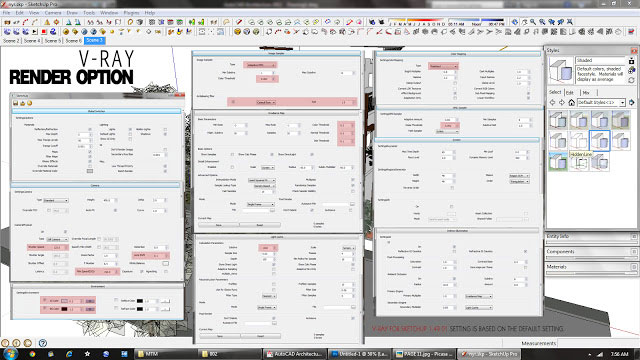Image resolution: width=640 pixels, height=360 pixels.
Task: Click the black BG color swatch
Action: tap(64, 309)
